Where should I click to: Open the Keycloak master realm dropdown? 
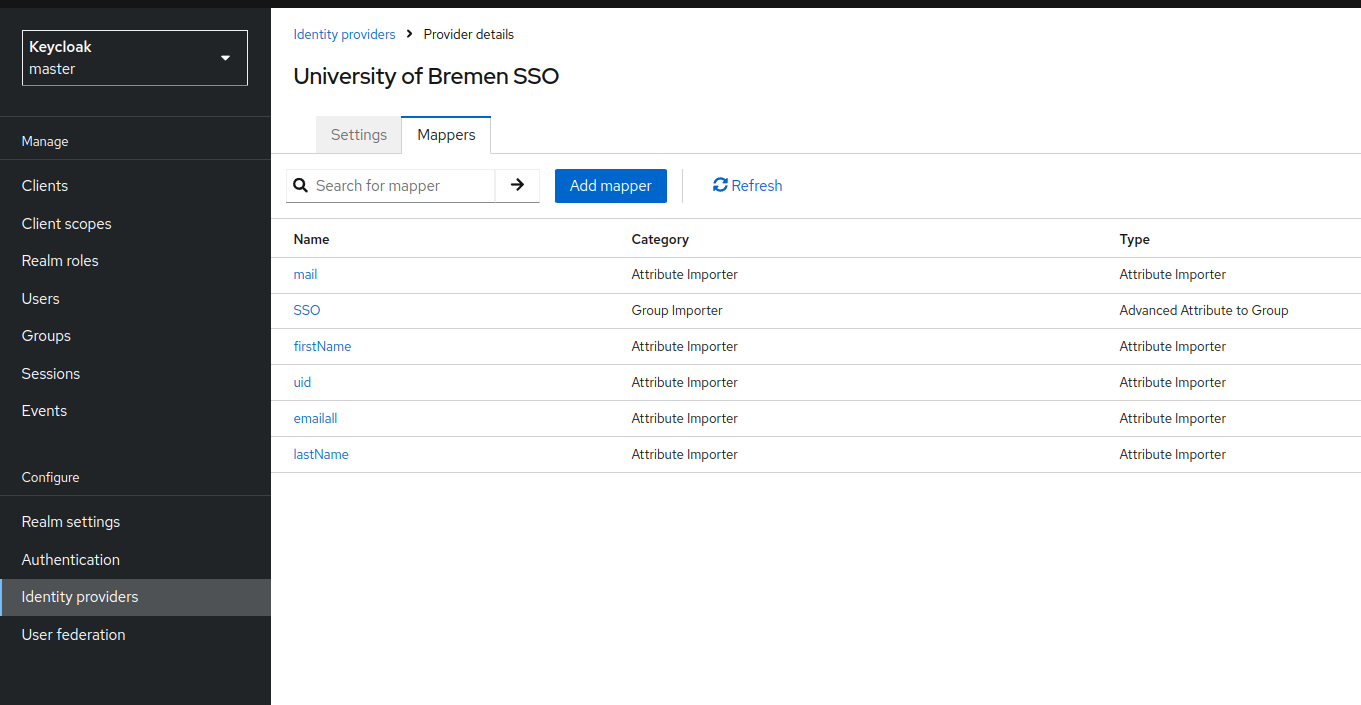(135, 58)
